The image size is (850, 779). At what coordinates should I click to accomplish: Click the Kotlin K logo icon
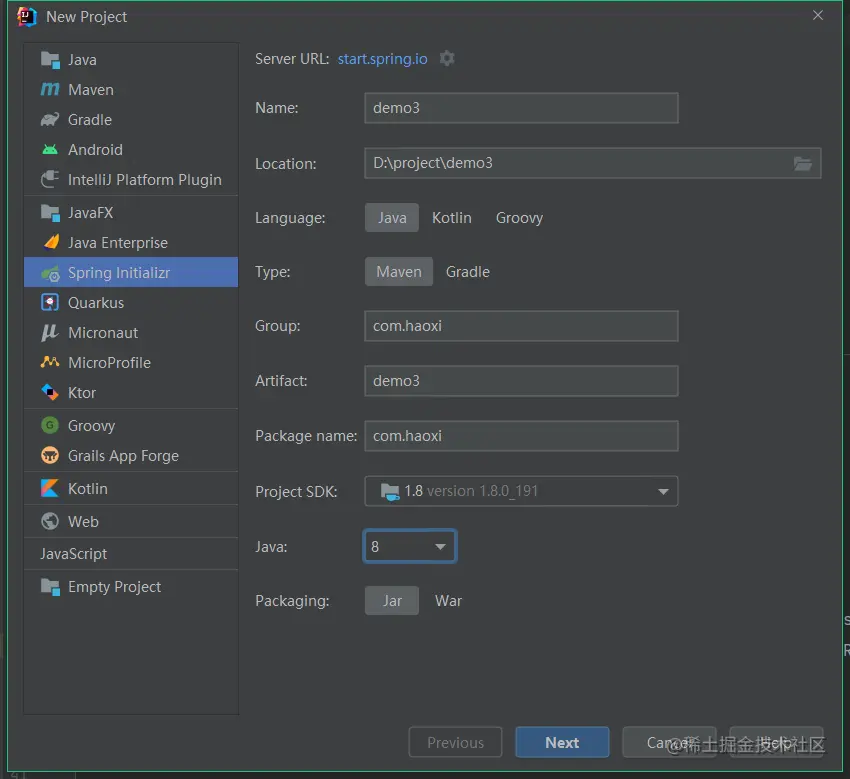[x=50, y=488]
